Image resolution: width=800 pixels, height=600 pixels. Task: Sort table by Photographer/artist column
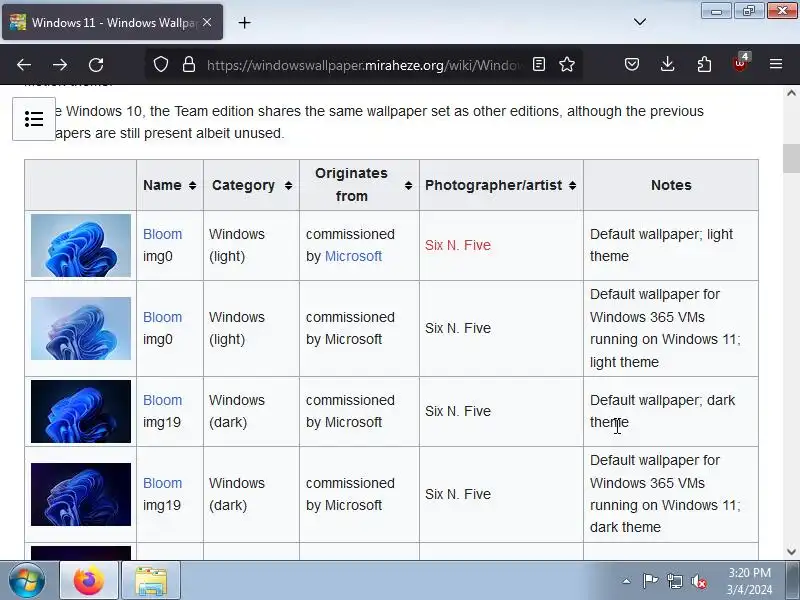point(572,185)
